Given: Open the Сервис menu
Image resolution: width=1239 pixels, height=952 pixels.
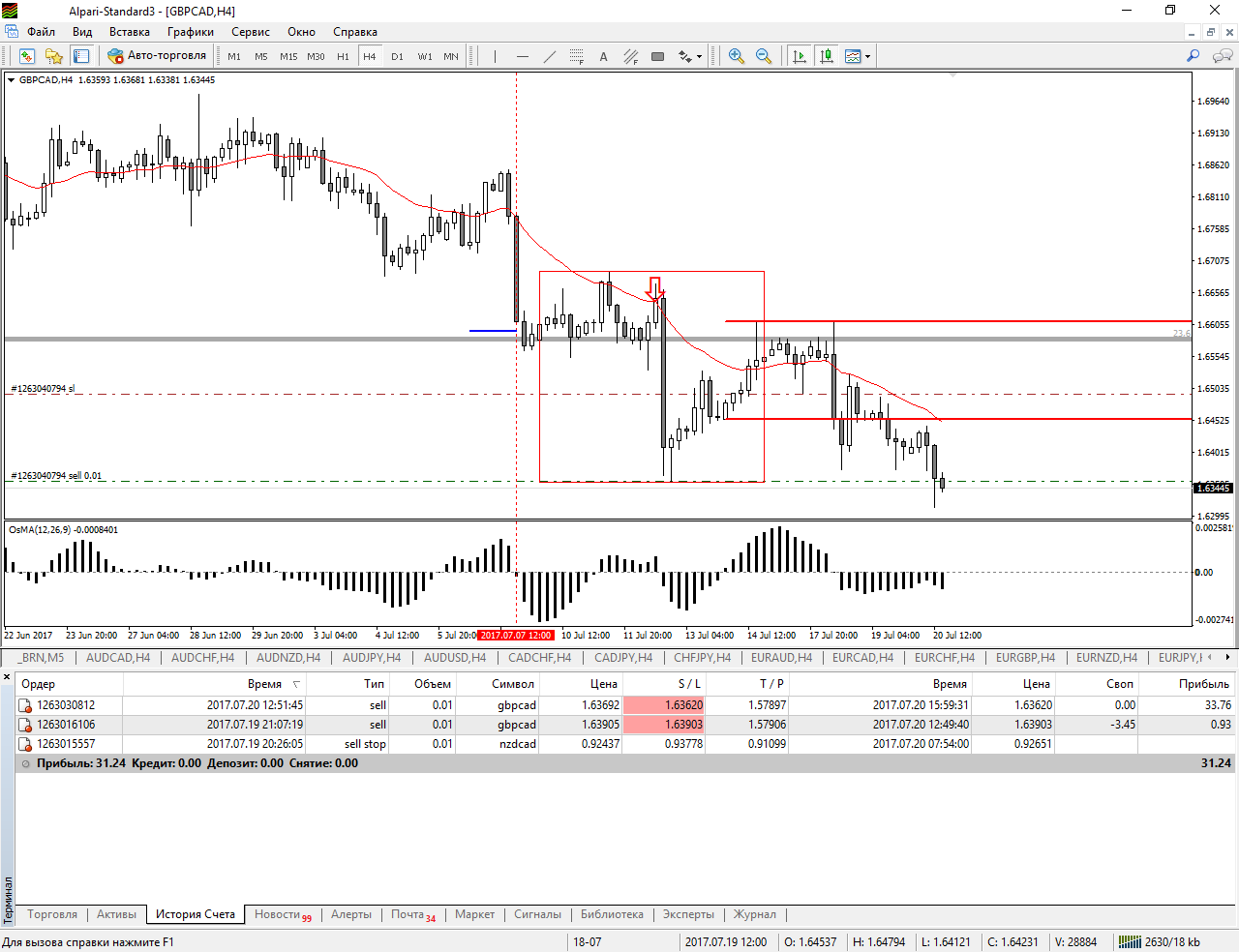Looking at the screenshot, I should (251, 32).
